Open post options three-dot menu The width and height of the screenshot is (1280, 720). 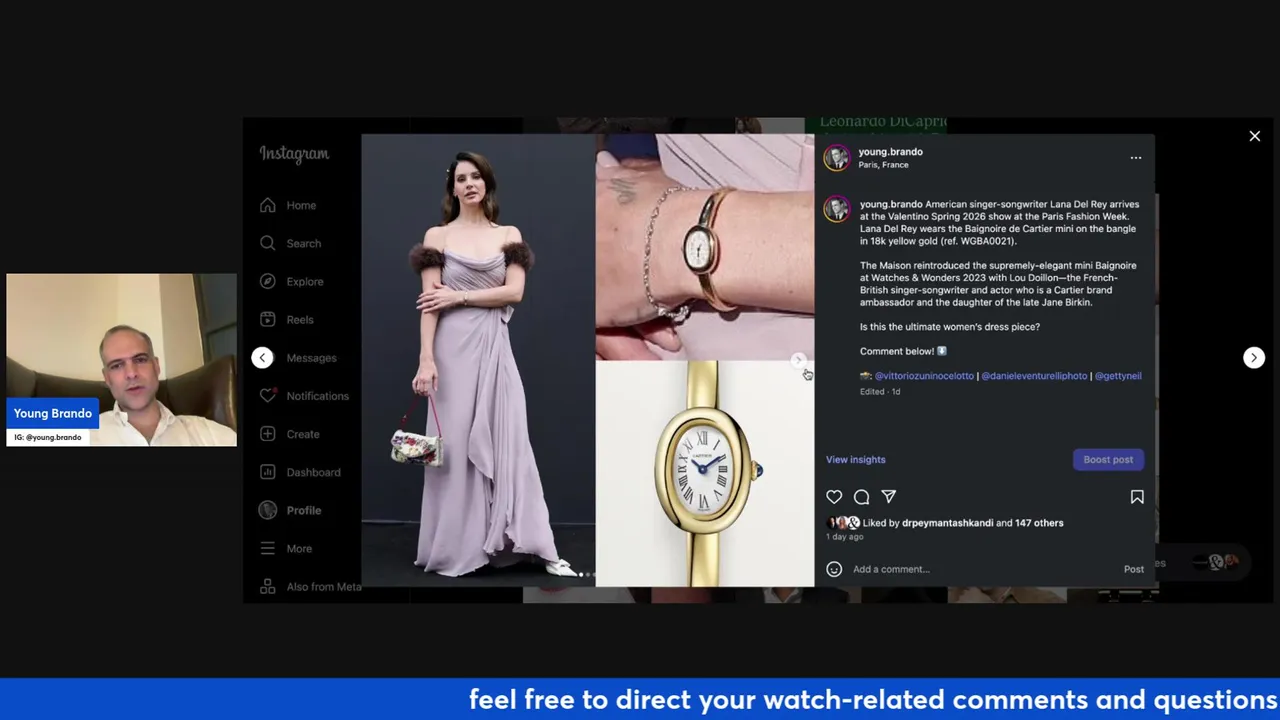1136,158
